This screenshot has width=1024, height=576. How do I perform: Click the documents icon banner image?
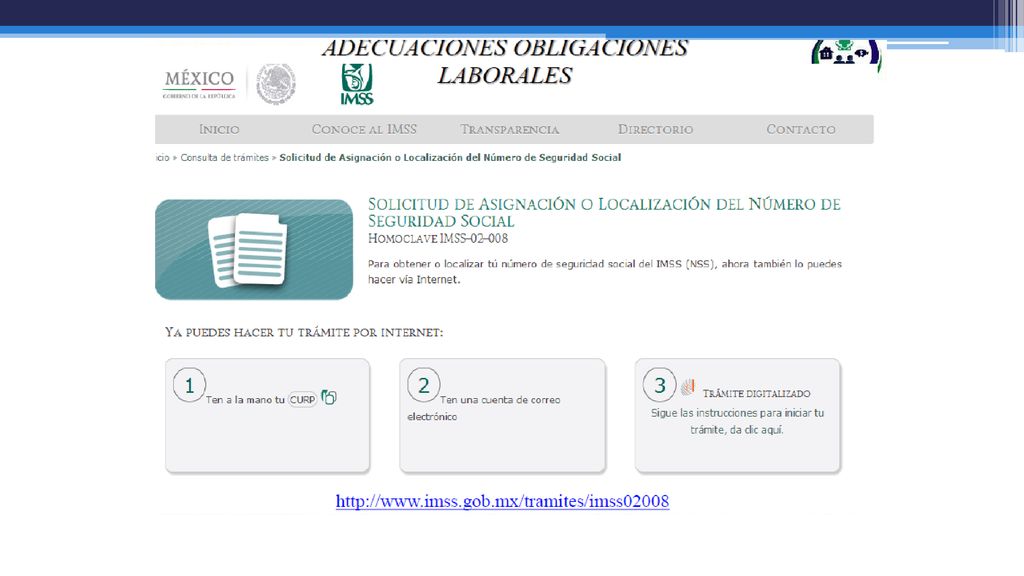(x=254, y=249)
